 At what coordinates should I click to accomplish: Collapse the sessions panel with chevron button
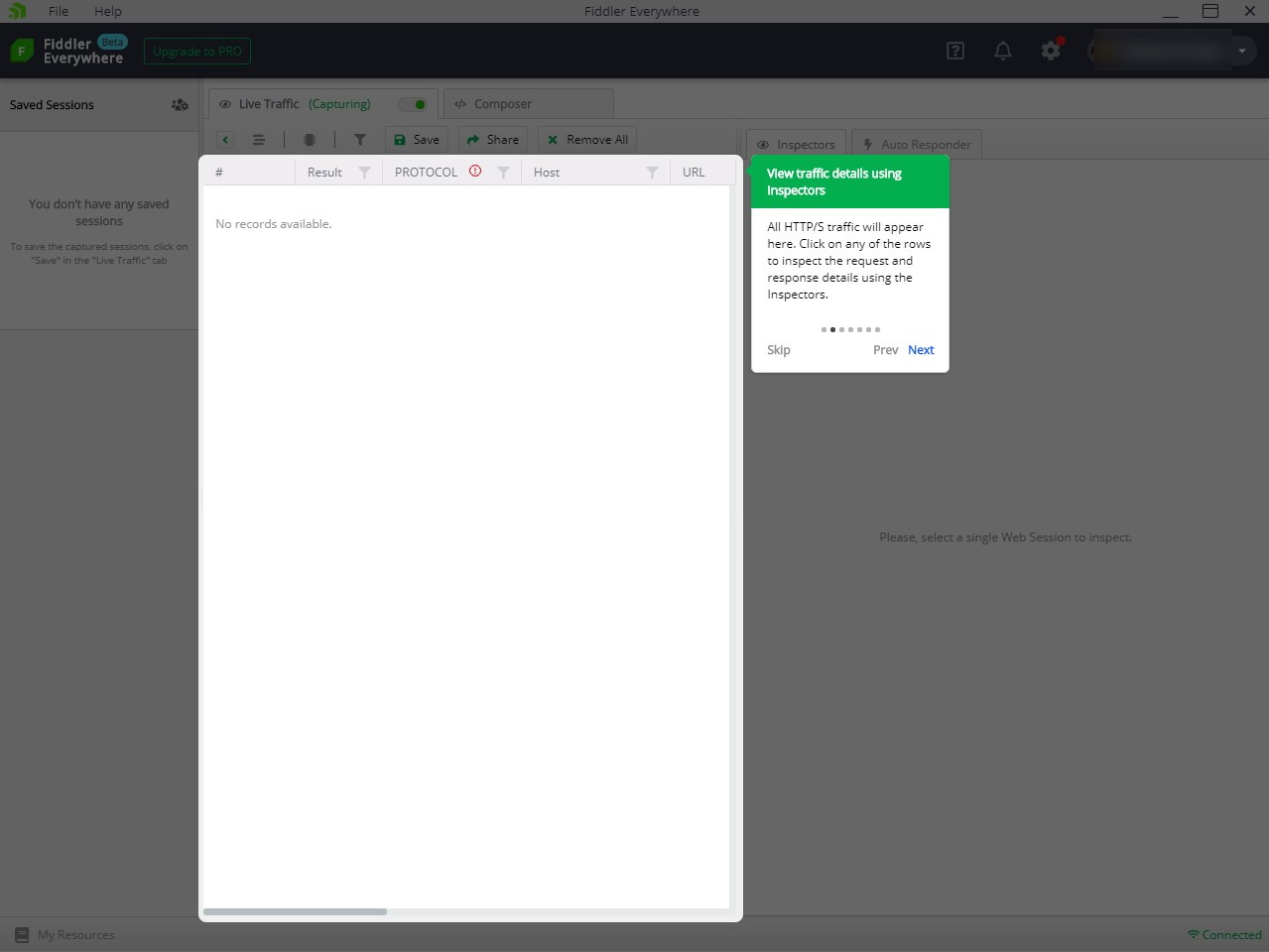[225, 140]
